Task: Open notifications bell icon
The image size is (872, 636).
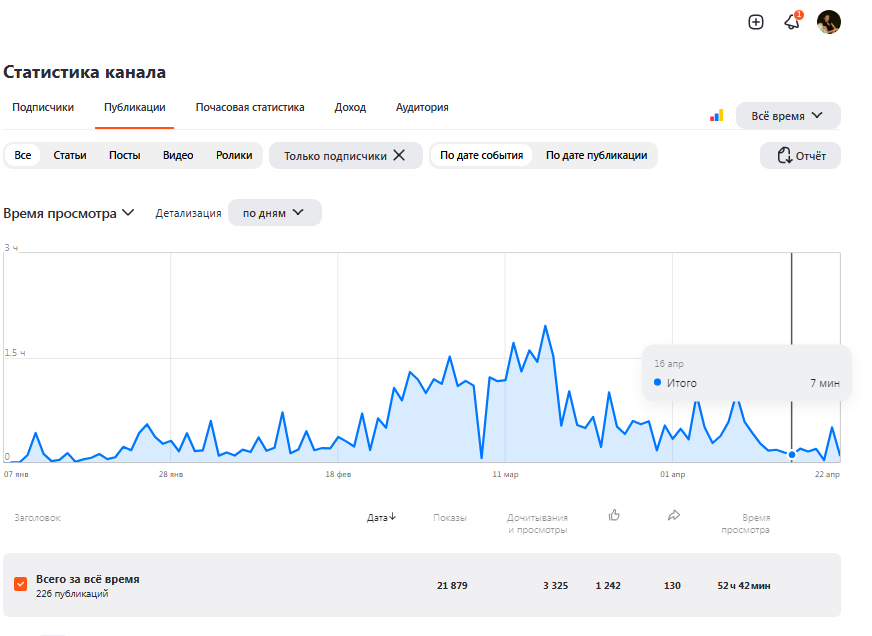Action: [x=792, y=22]
